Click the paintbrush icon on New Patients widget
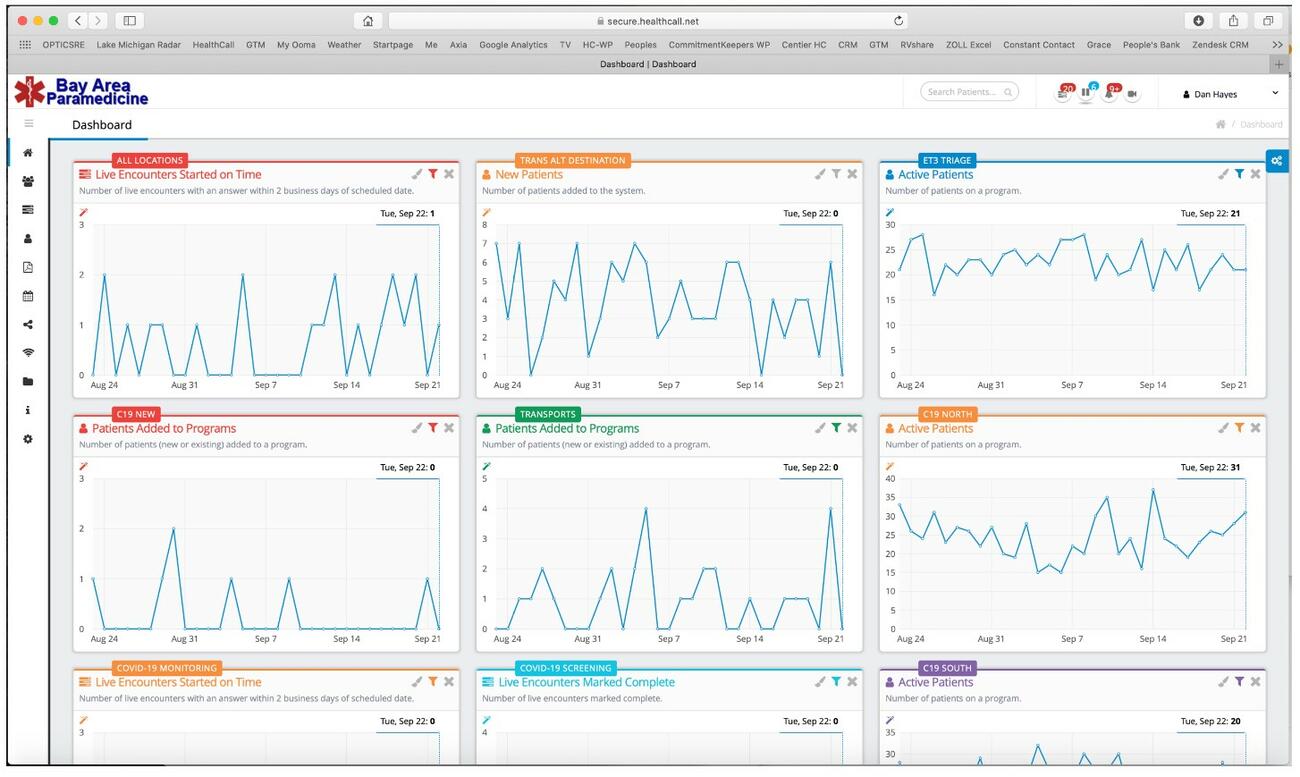1300x777 pixels. pyautogui.click(x=820, y=174)
